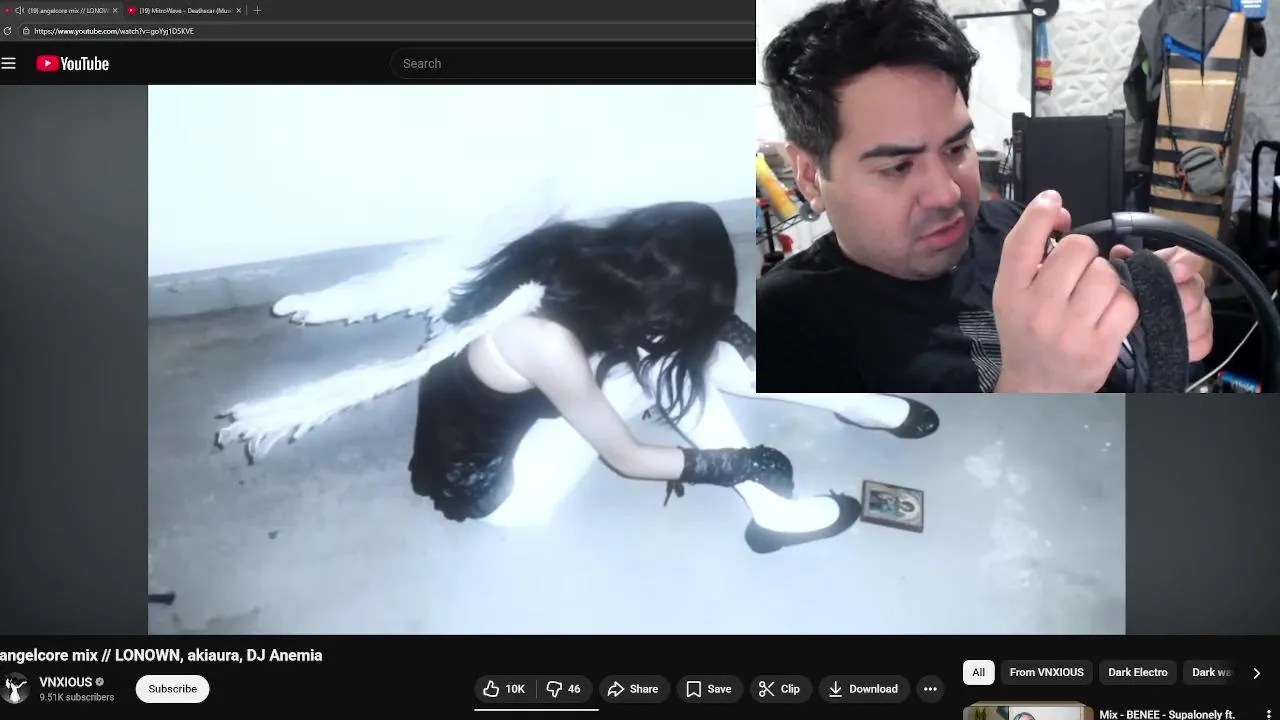Image resolution: width=1280 pixels, height=720 pixels.
Task: Open the three-dot more actions menu
Action: (930, 689)
